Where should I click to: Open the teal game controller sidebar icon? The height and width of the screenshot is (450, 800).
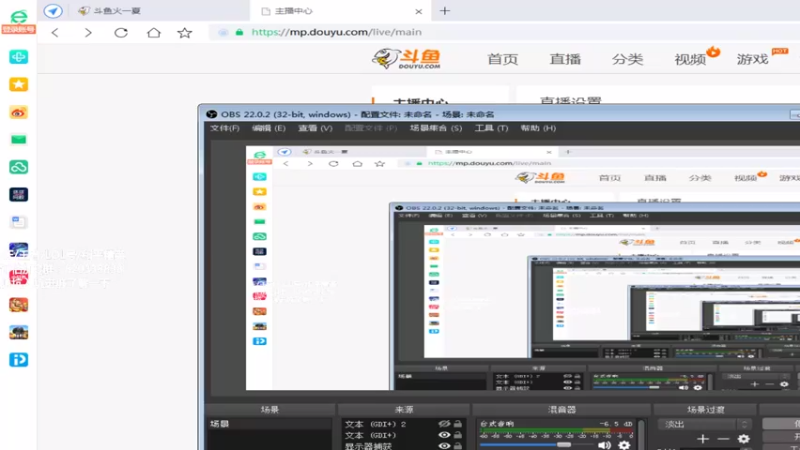[x=18, y=57]
